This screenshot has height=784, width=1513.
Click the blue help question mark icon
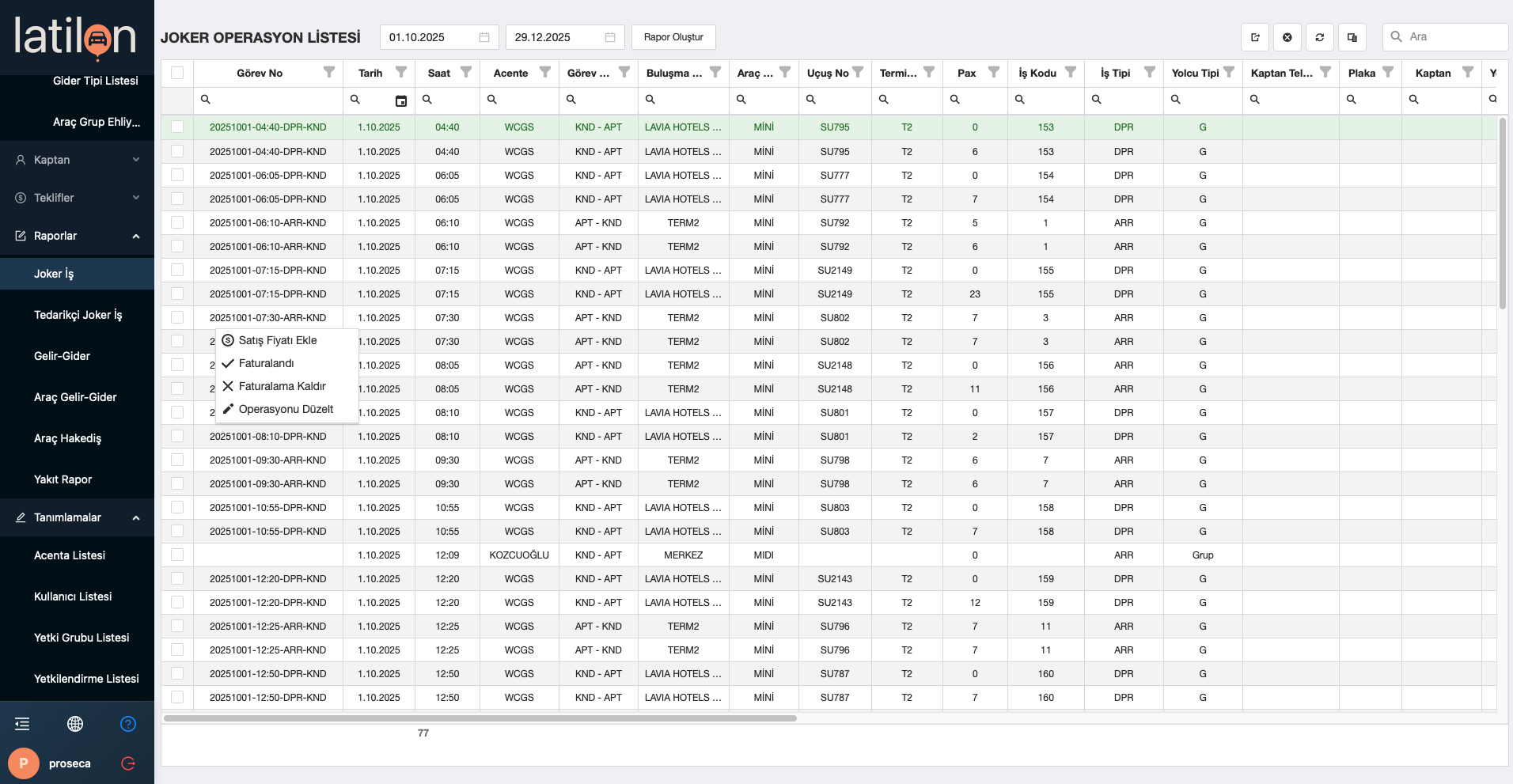pyautogui.click(x=128, y=724)
